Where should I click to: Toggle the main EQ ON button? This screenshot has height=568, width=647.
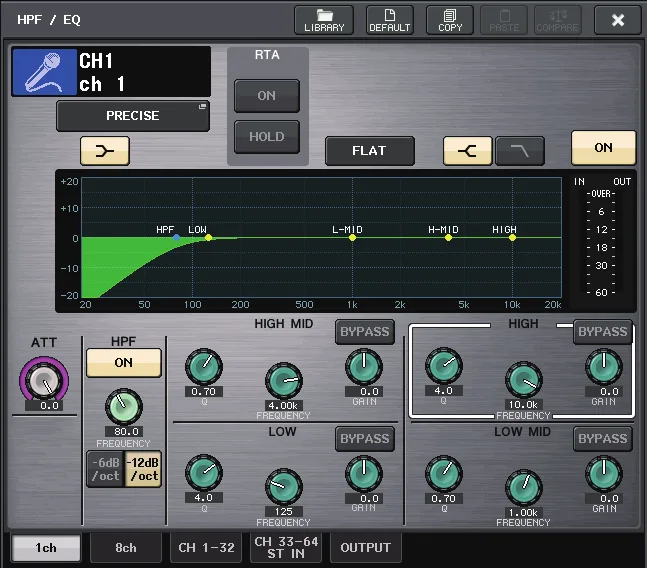(x=603, y=148)
